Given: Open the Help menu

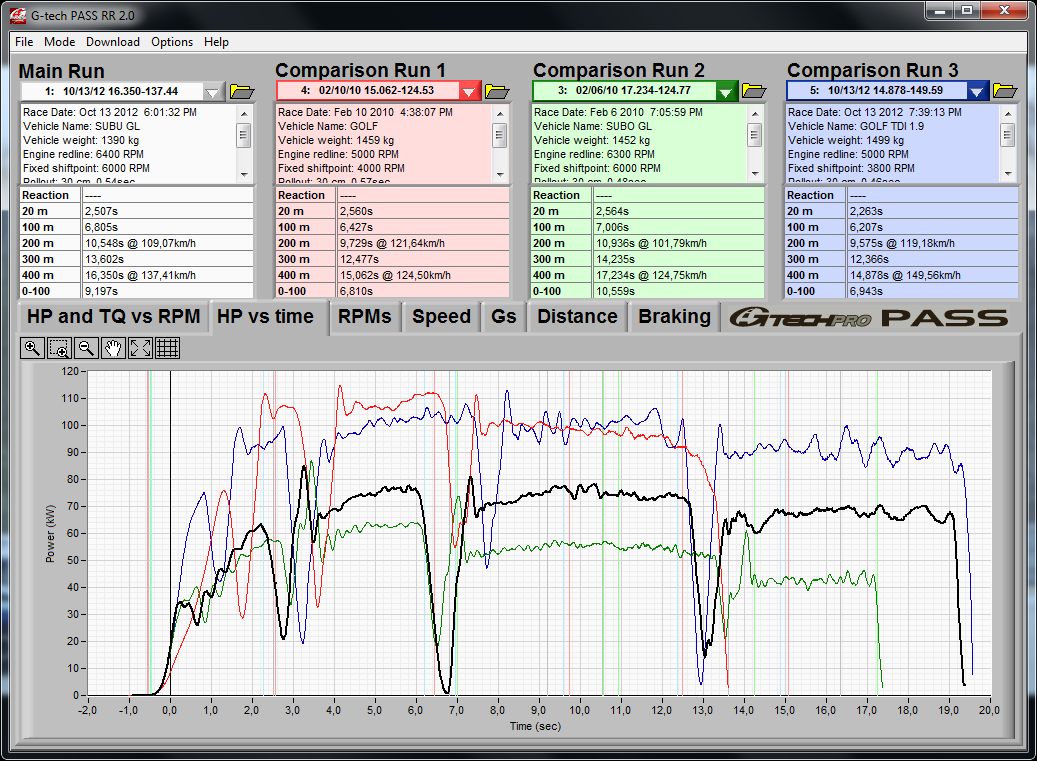Looking at the screenshot, I should (216, 42).
